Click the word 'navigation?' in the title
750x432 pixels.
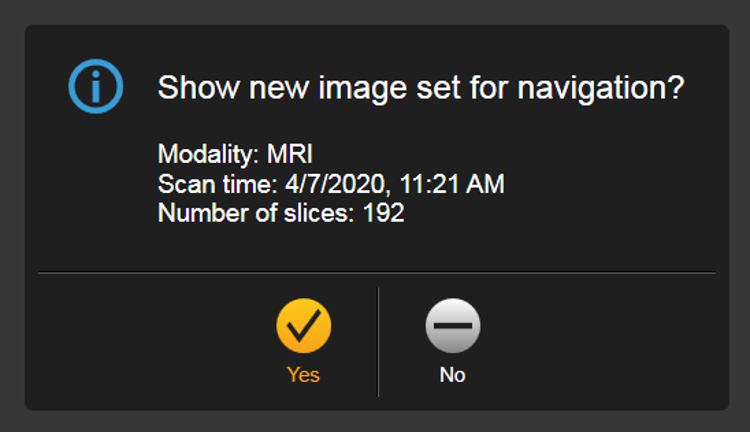601,89
